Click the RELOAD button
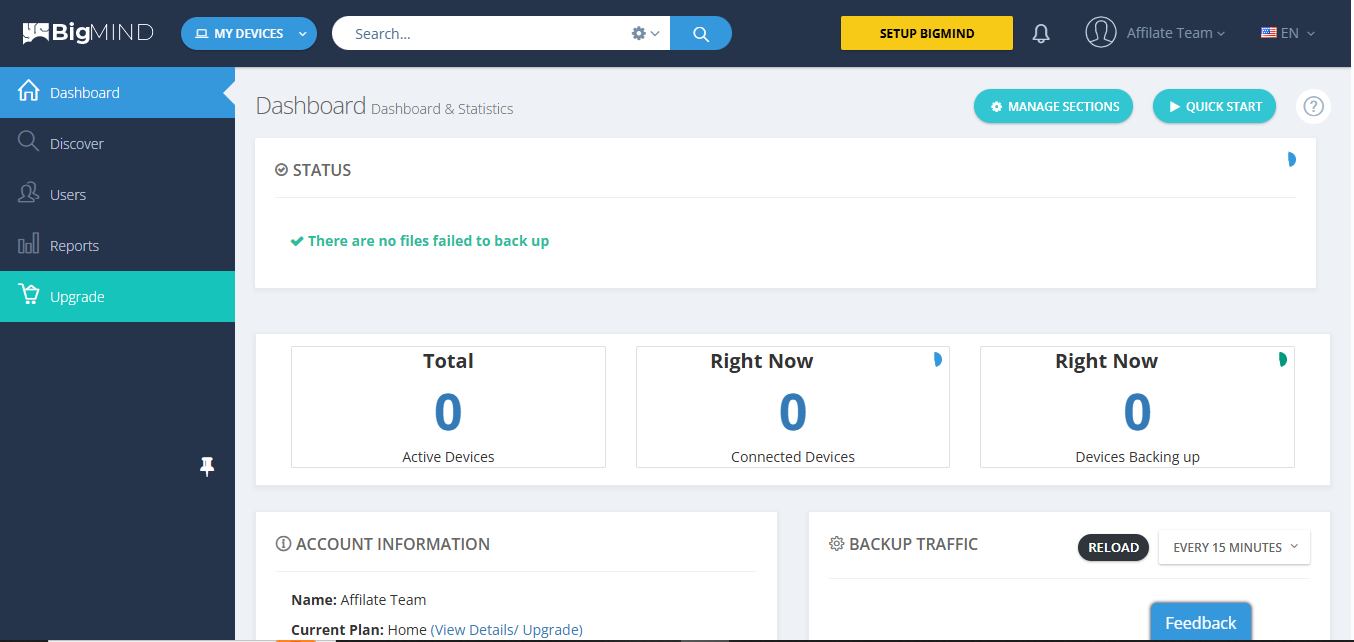 (1113, 547)
